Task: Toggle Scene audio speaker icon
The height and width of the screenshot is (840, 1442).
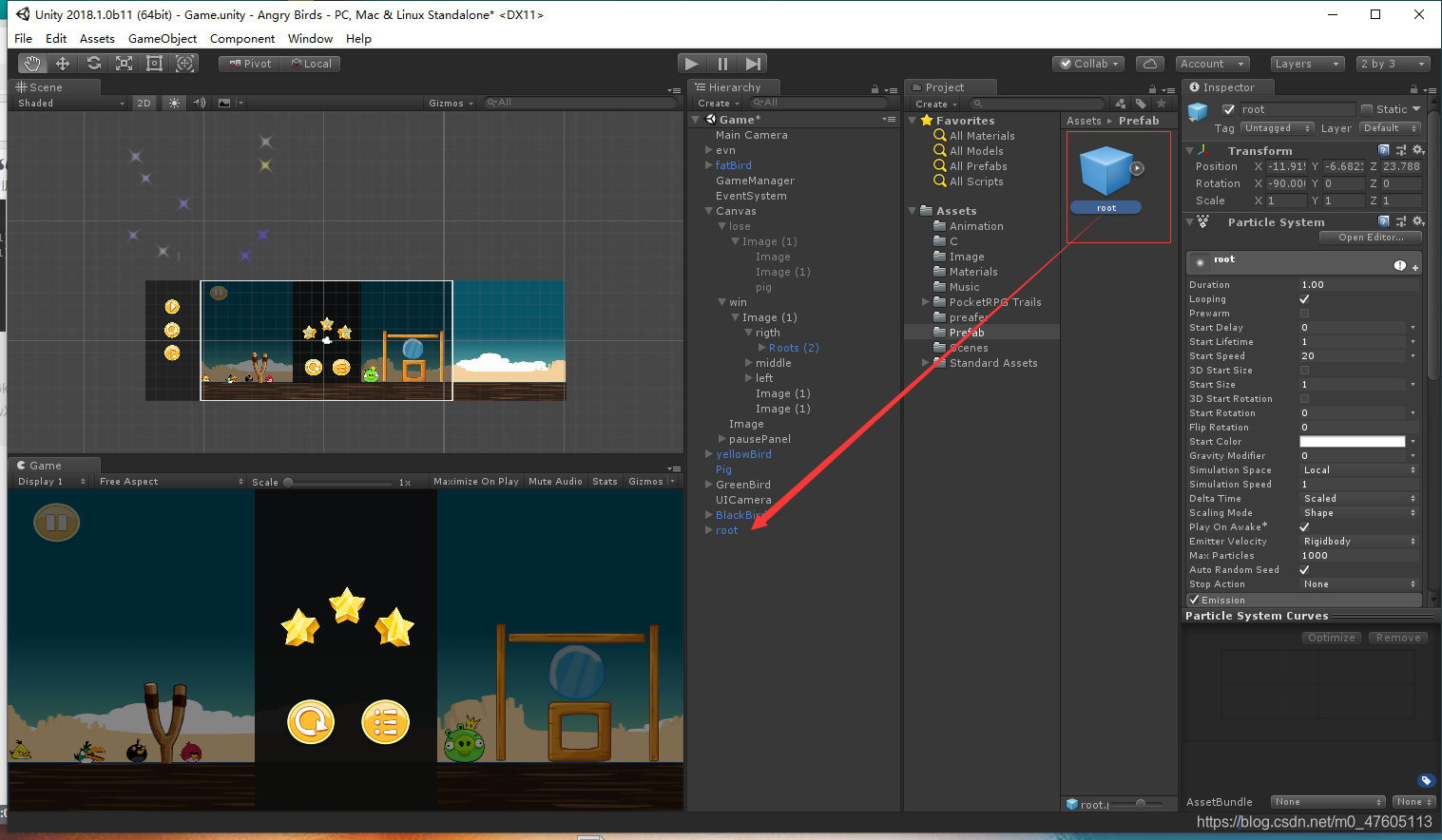Action: pos(200,103)
